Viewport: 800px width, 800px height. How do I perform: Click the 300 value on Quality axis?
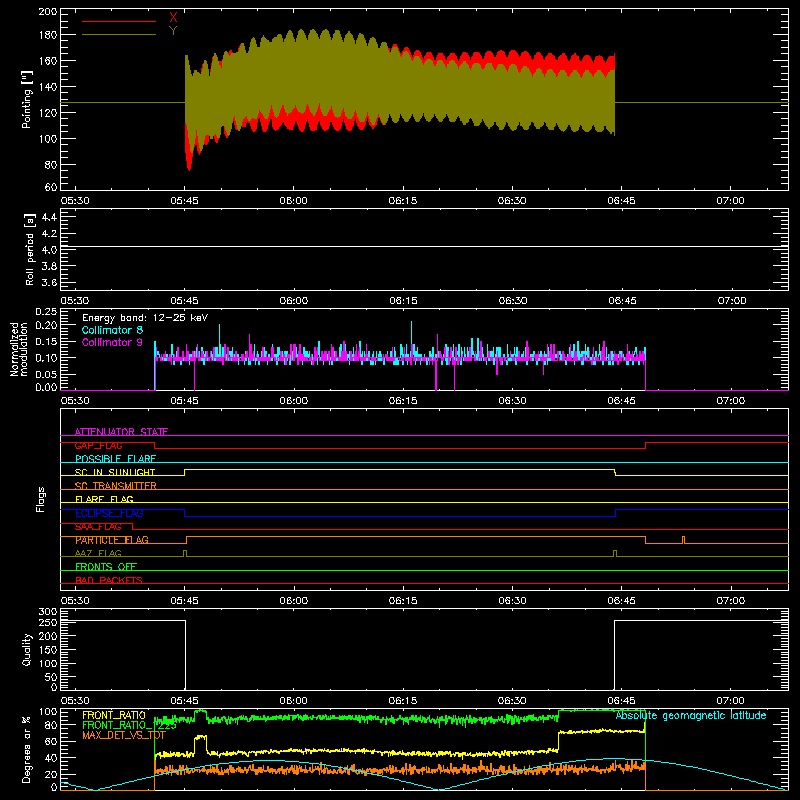pos(48,612)
